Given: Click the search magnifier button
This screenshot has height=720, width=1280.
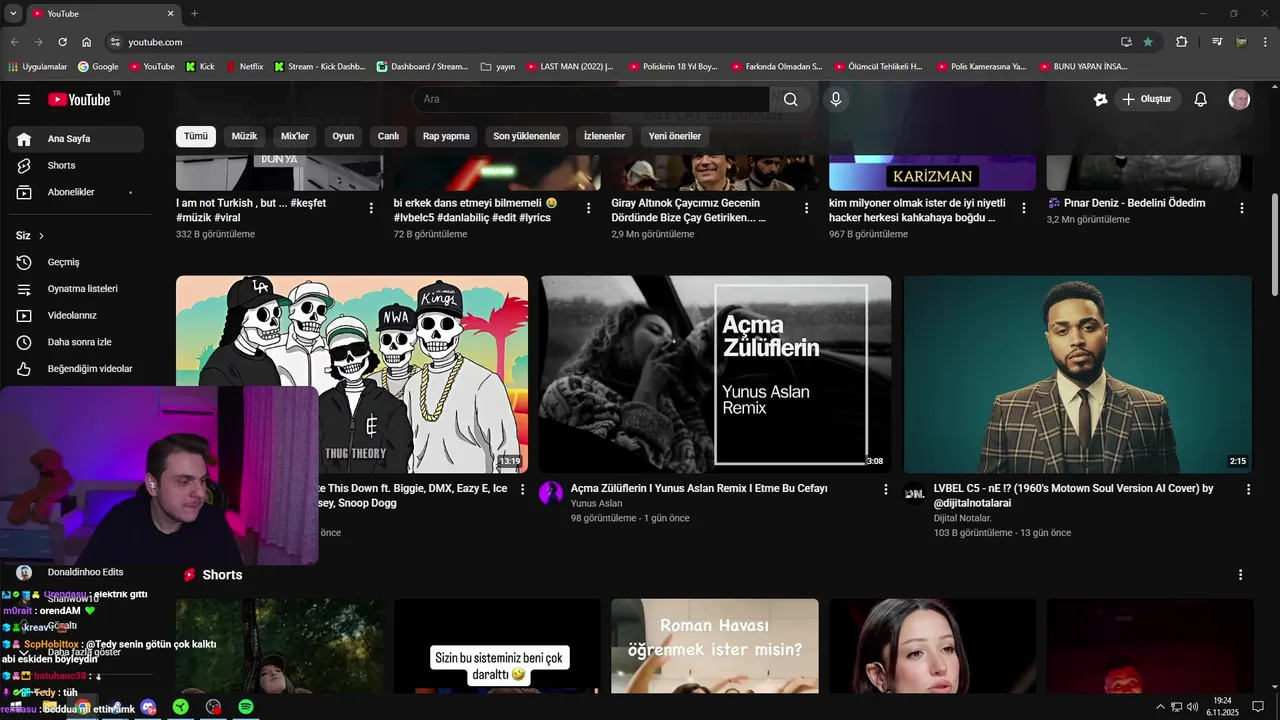Looking at the screenshot, I should [x=791, y=99].
